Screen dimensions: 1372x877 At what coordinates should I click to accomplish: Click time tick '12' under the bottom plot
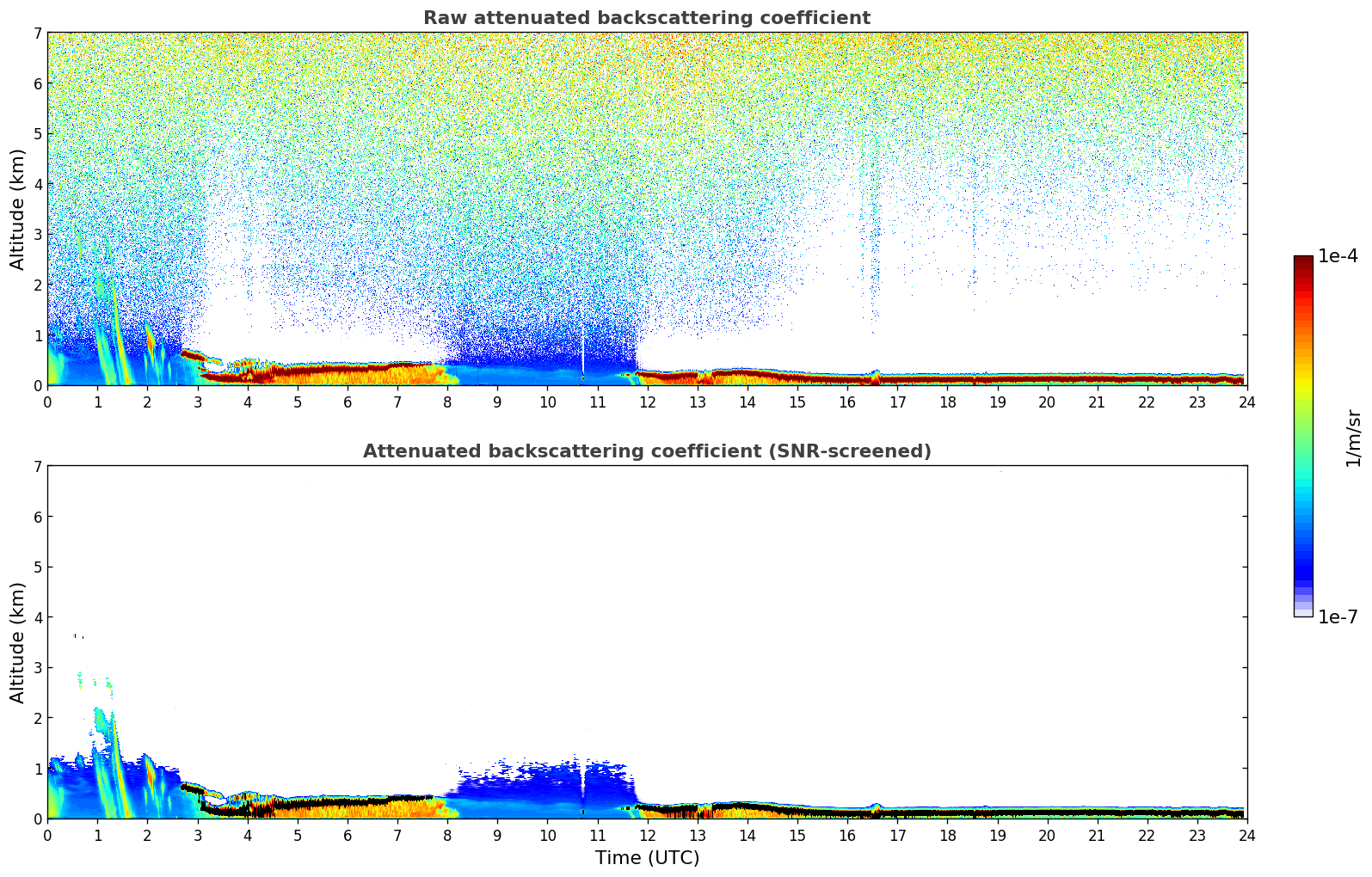(x=647, y=835)
